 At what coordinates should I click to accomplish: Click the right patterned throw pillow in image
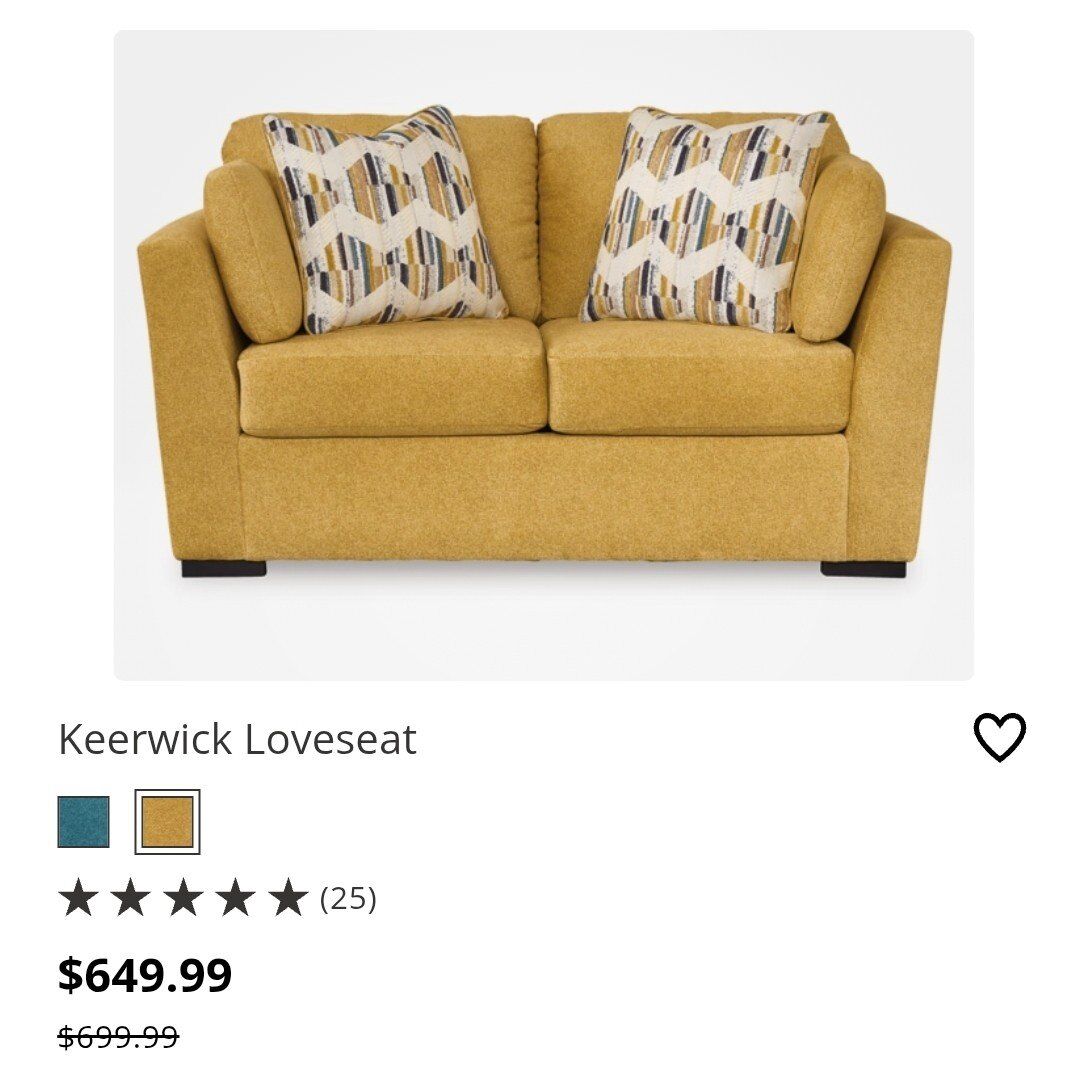click(x=704, y=218)
